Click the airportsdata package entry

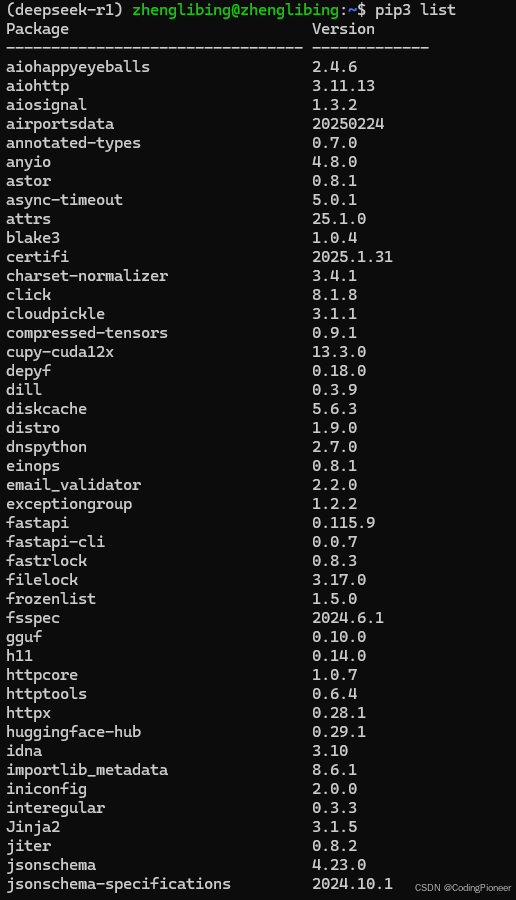point(60,123)
